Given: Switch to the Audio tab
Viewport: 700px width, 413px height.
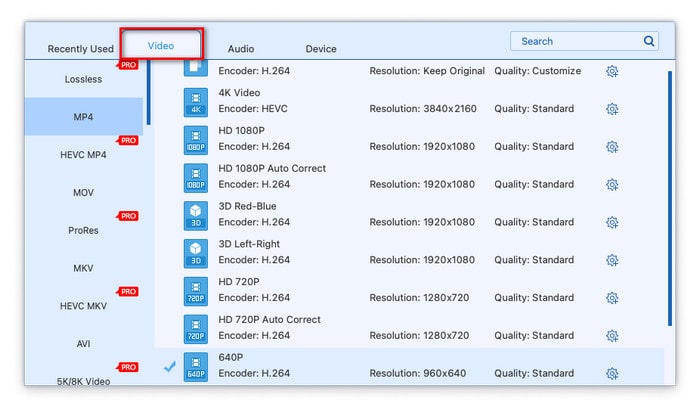Looking at the screenshot, I should click(241, 49).
